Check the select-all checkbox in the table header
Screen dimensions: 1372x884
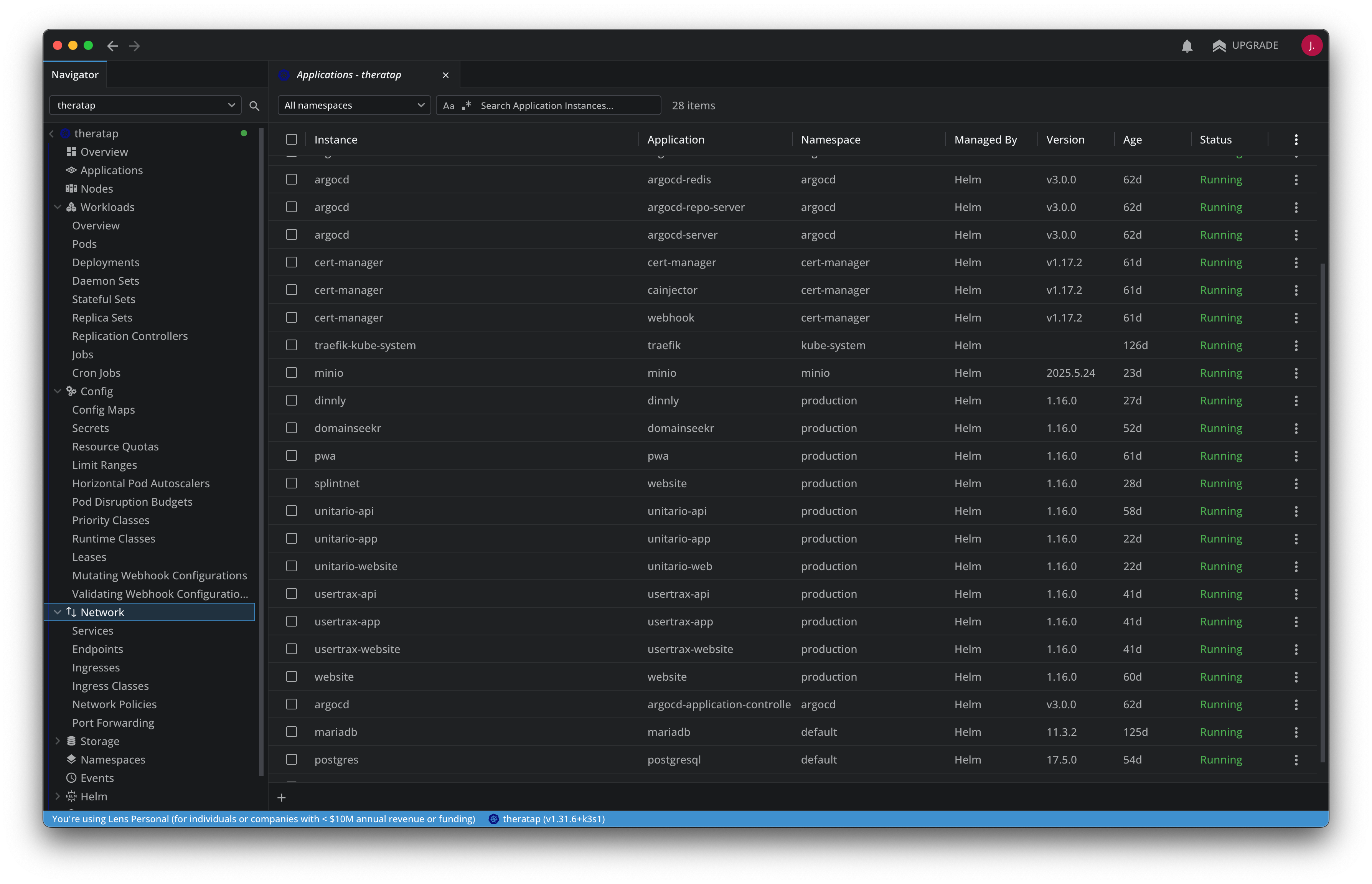pyautogui.click(x=292, y=139)
